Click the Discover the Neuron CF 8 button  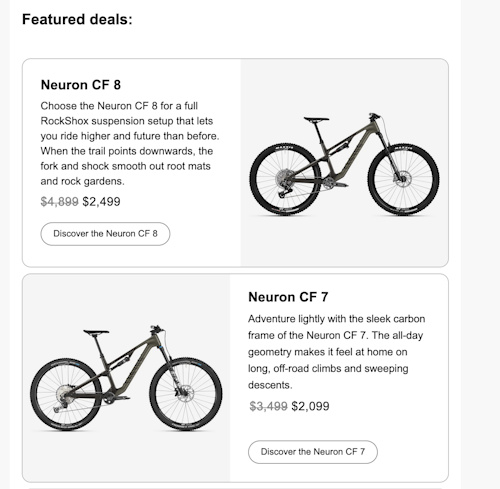click(x=105, y=234)
